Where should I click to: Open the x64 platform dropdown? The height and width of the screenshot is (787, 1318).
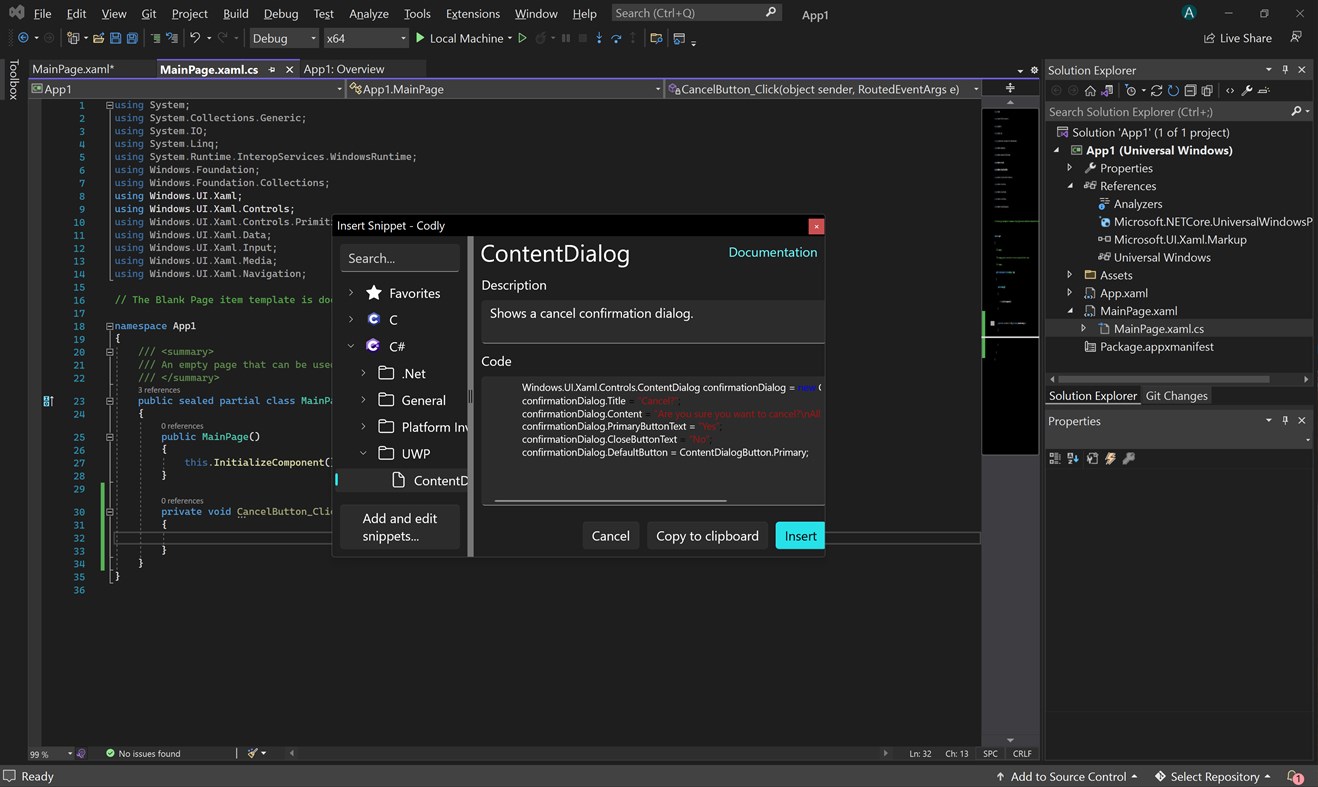[366, 38]
